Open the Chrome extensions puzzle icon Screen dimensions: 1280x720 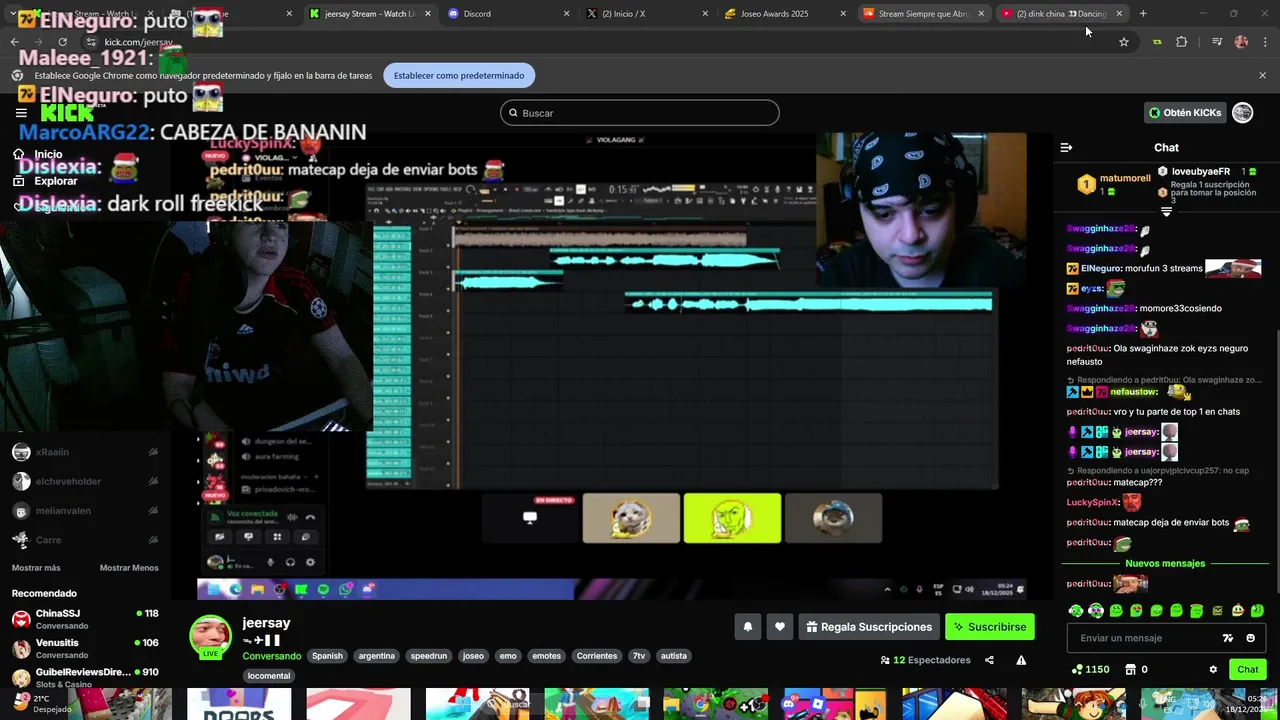1182,42
